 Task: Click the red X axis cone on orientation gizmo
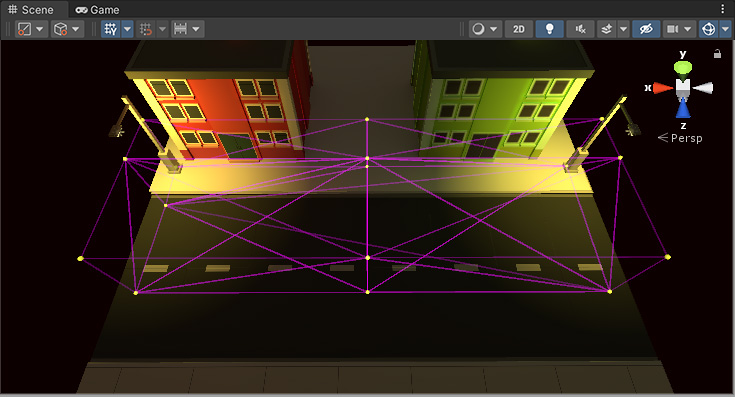[x=663, y=88]
